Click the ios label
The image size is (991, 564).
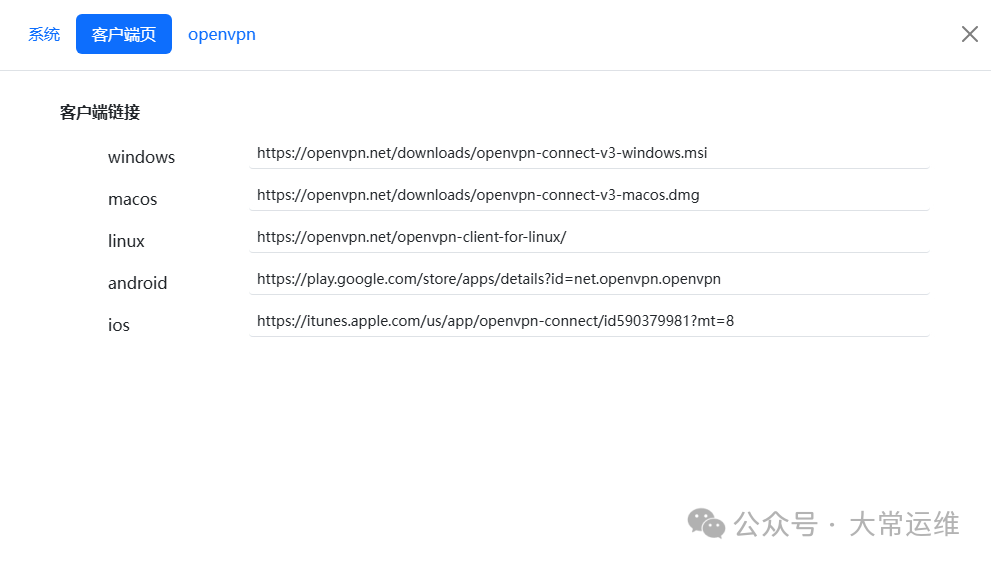119,325
